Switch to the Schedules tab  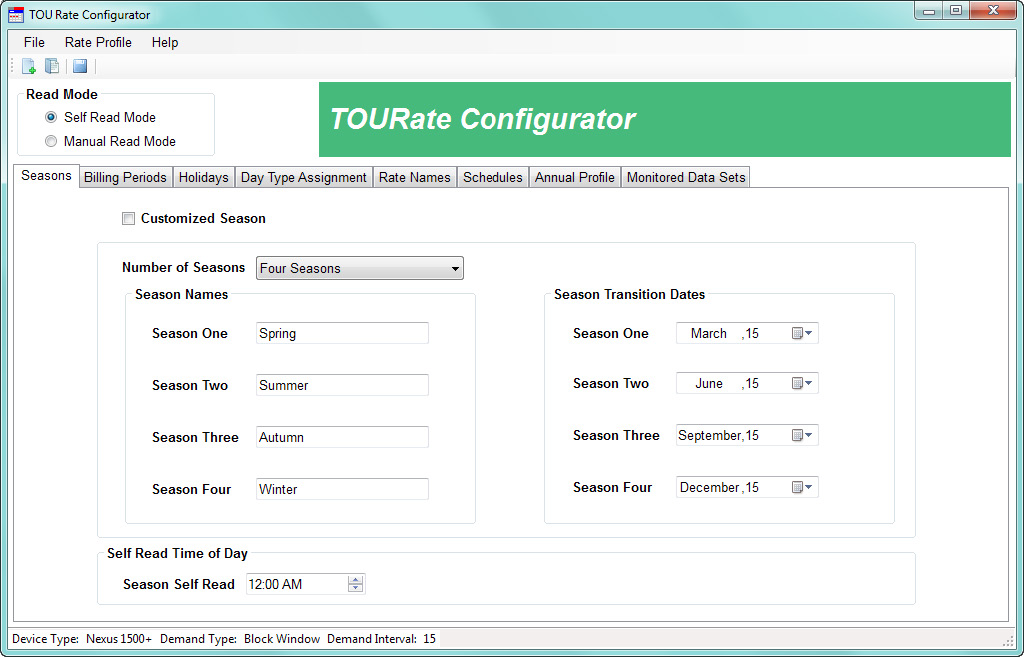pyautogui.click(x=493, y=178)
